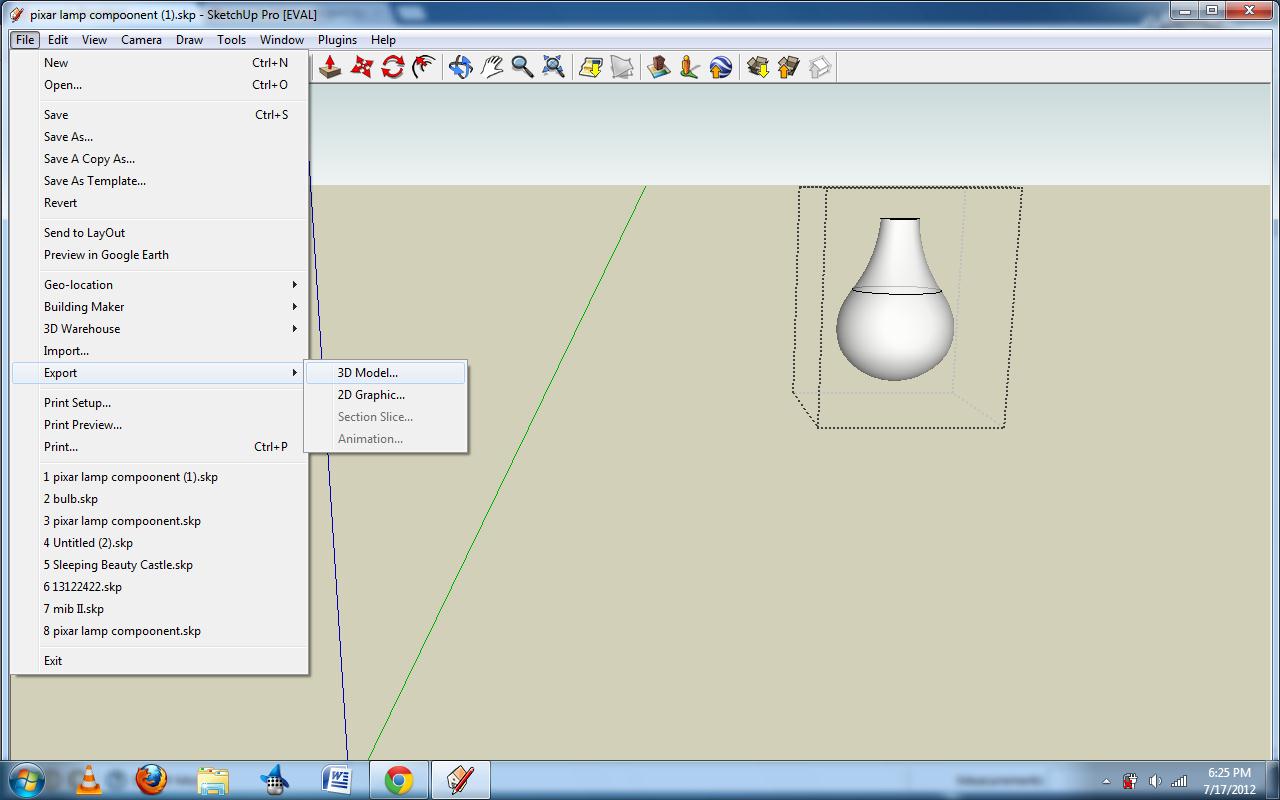1280x800 pixels.
Task: Click the Add New Building icon
Action: tap(658, 67)
